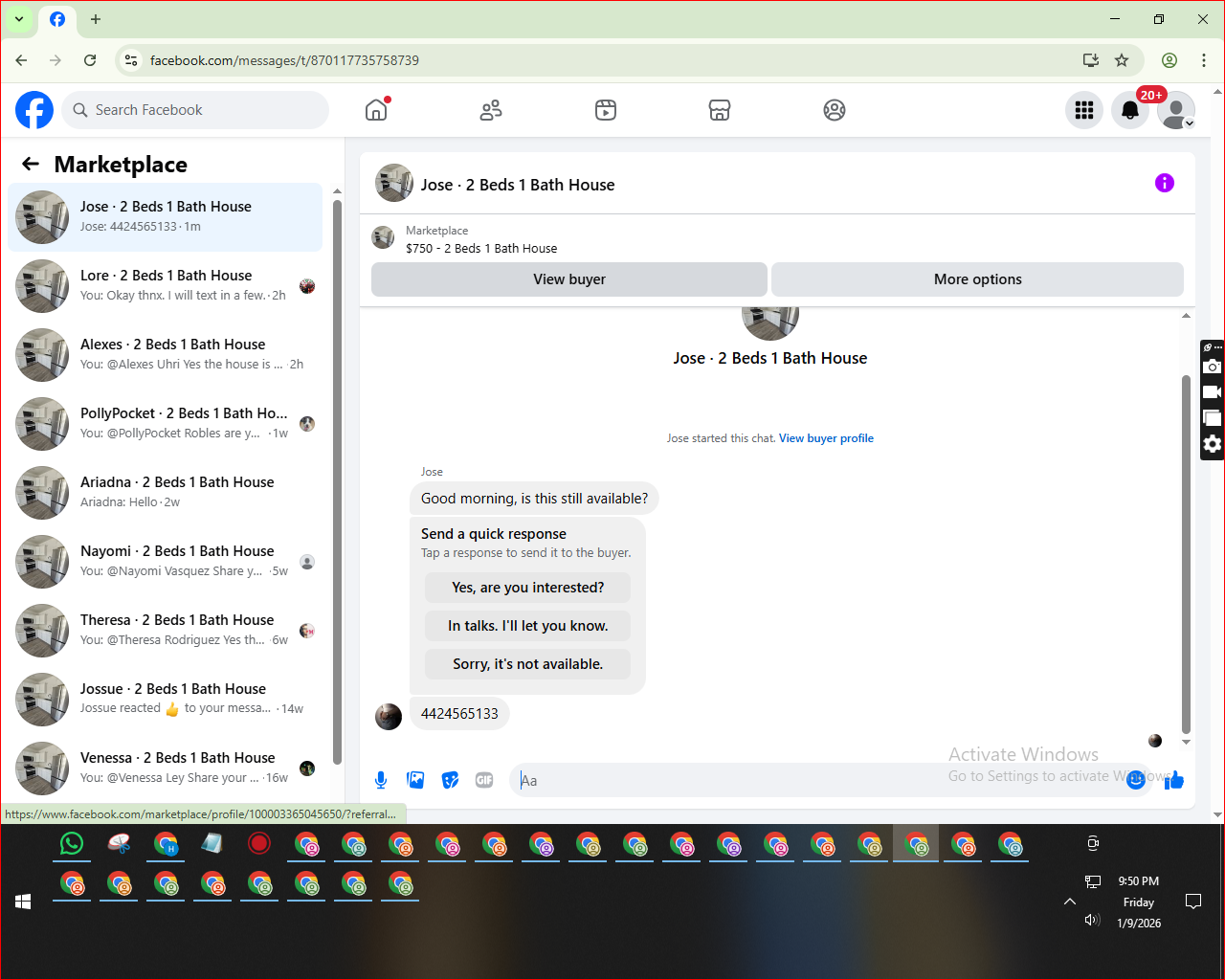Click the Facebook logo
Image resolution: width=1225 pixels, height=980 pixels.
click(34, 110)
